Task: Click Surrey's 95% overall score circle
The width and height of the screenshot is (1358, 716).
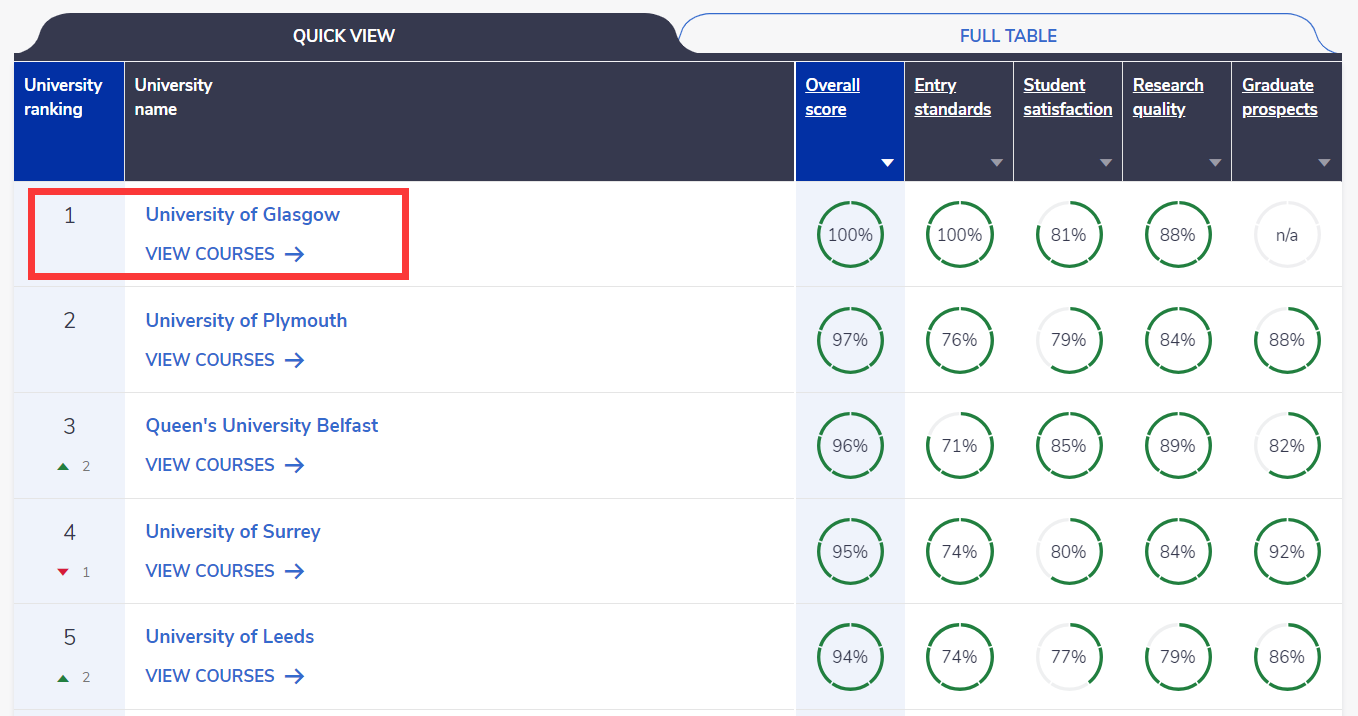Action: coord(850,552)
